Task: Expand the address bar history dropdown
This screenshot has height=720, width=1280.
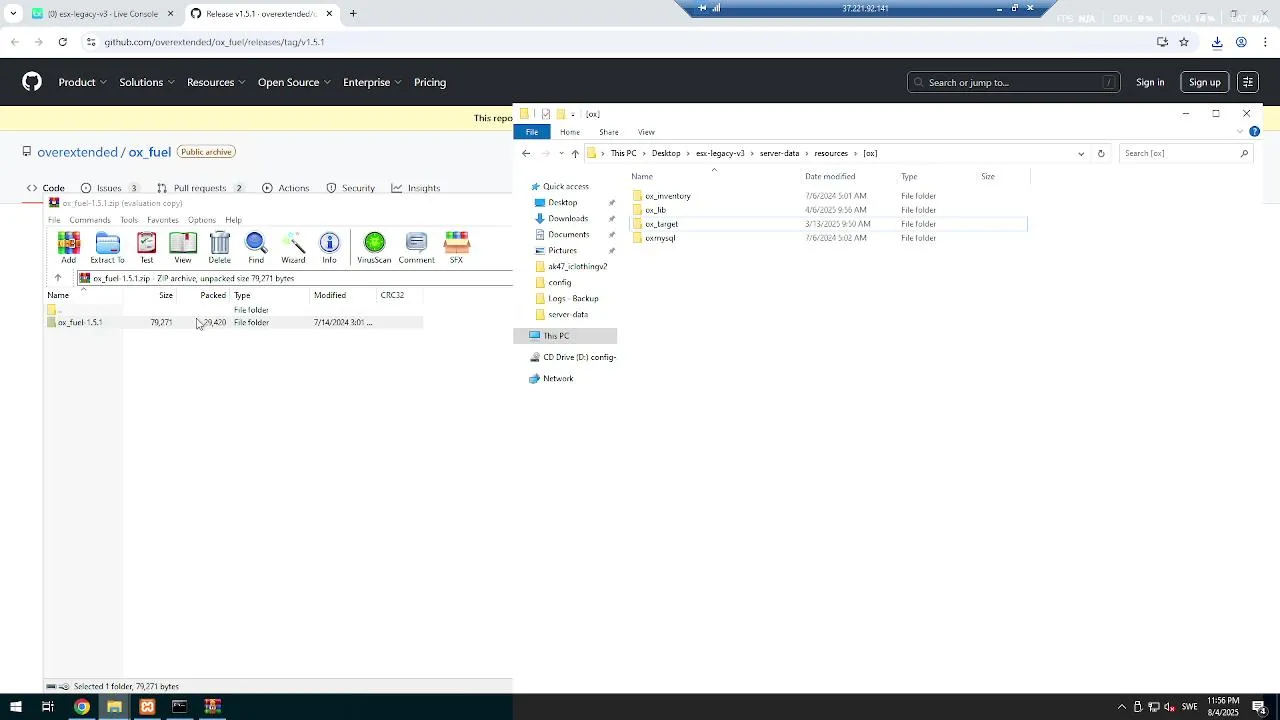Action: pos(1081,153)
